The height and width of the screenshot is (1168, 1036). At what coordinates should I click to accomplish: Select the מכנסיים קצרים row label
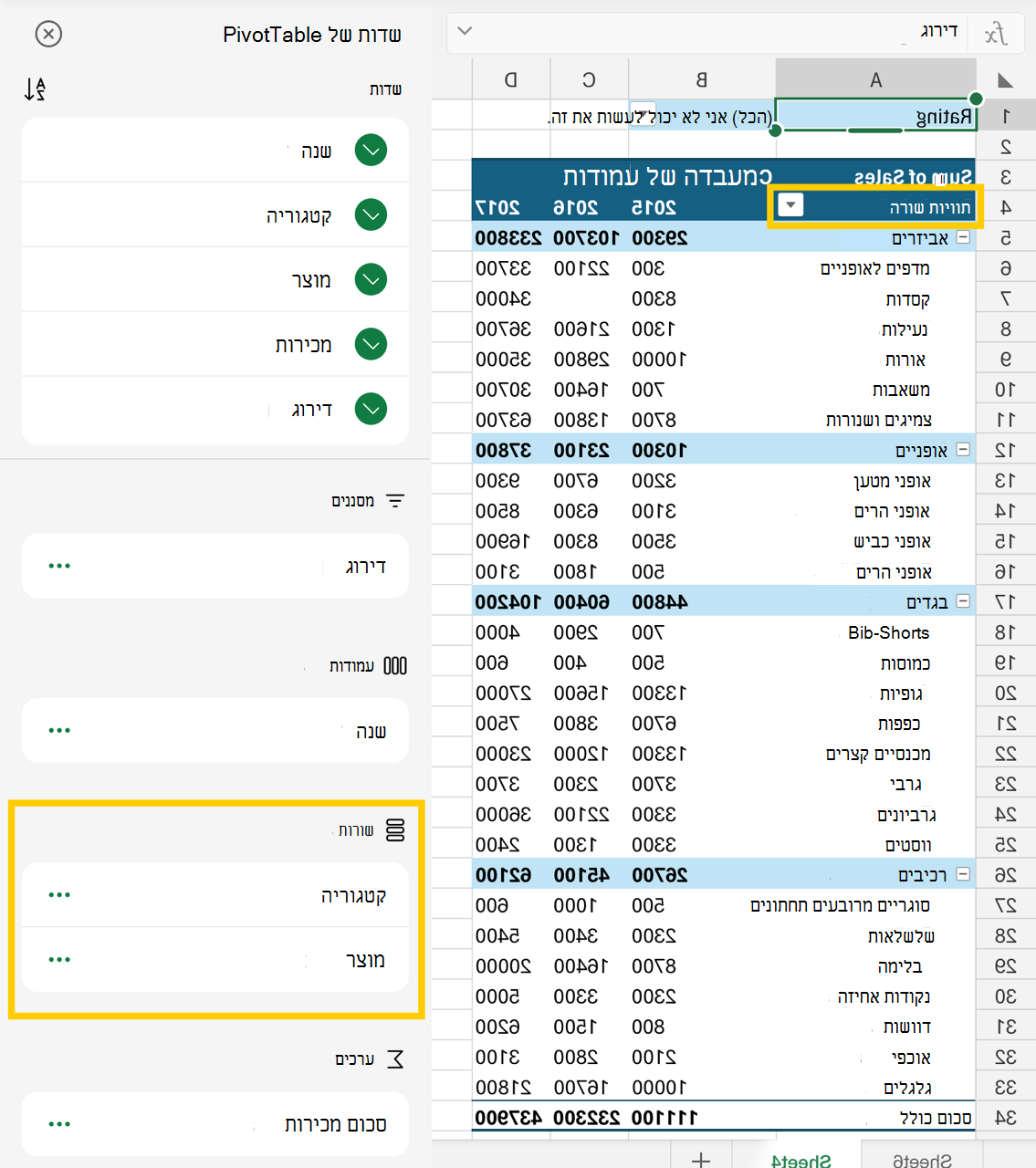pyautogui.click(x=878, y=754)
